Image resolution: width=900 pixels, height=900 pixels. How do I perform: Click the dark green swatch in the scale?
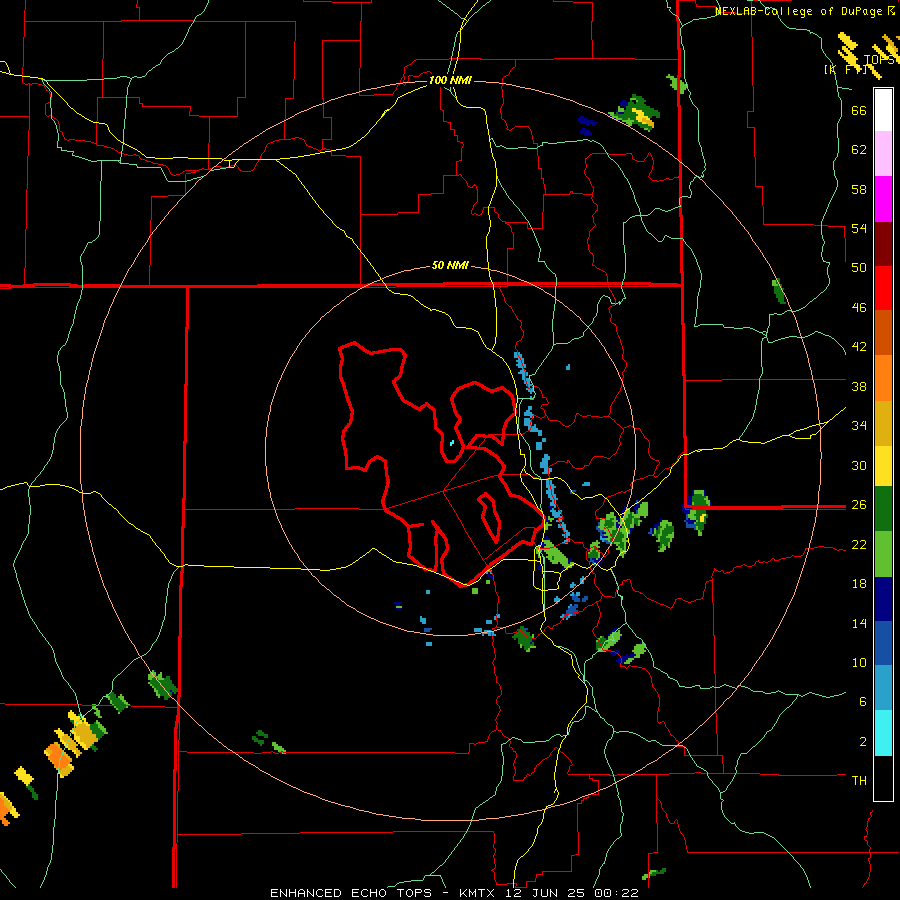pos(883,509)
